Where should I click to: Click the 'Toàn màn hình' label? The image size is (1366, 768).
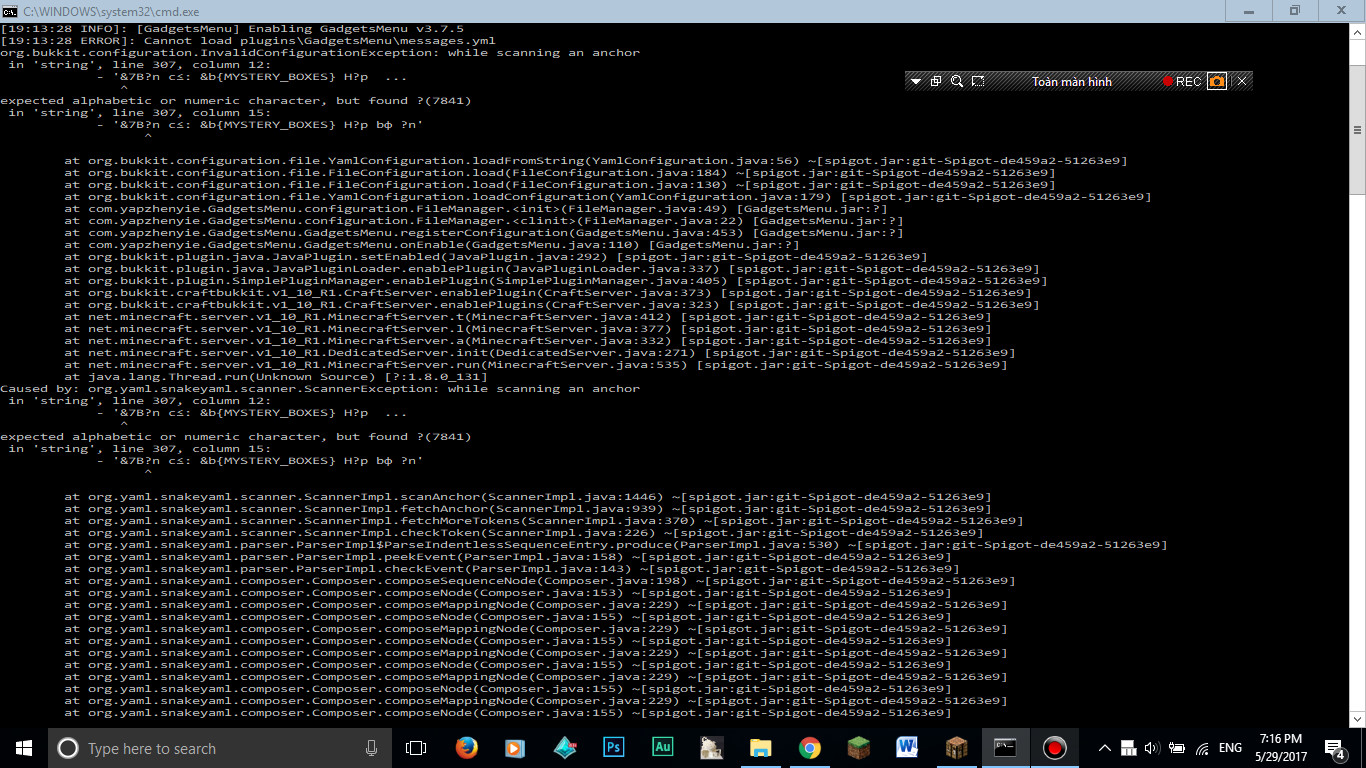[1072, 81]
